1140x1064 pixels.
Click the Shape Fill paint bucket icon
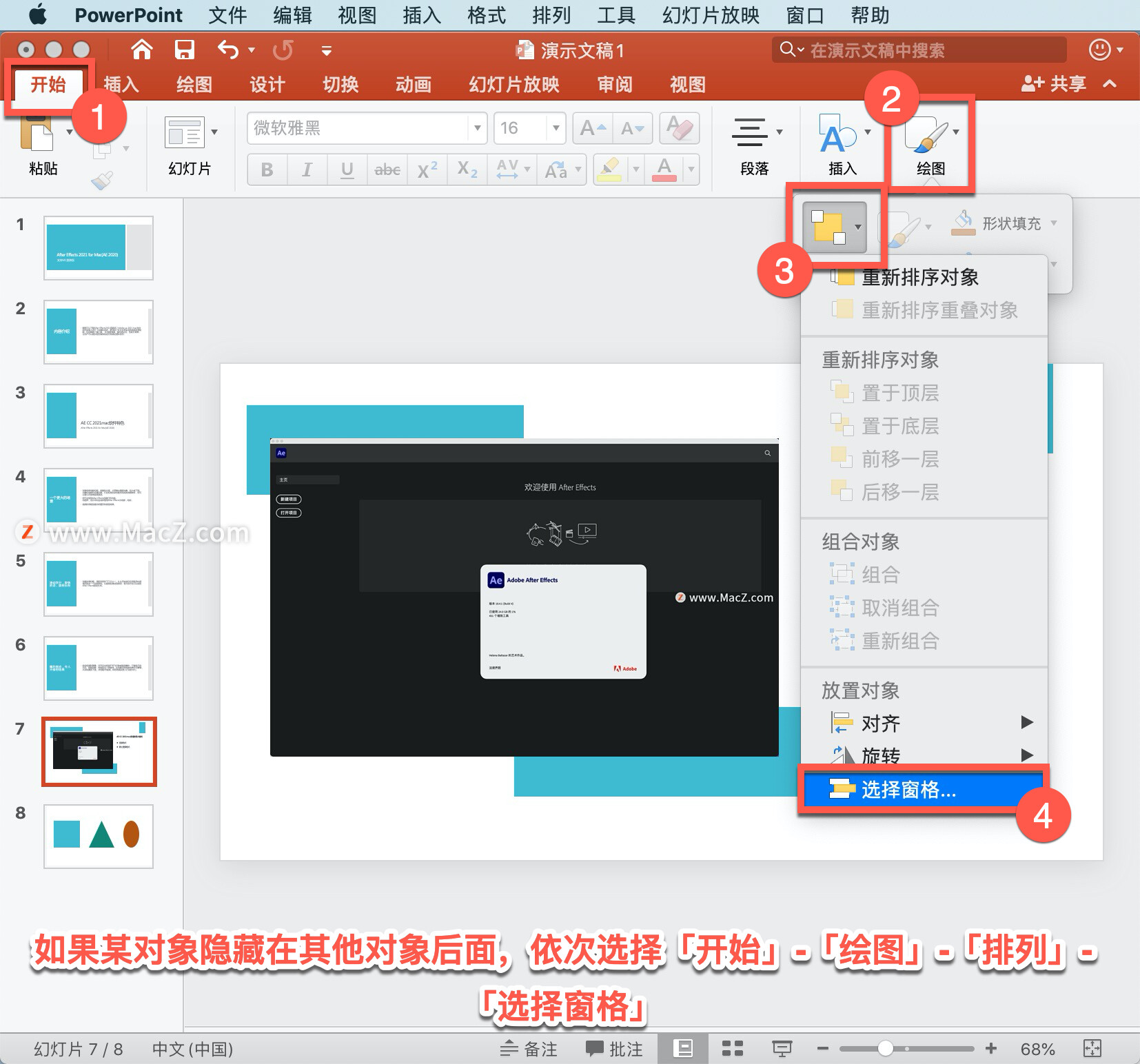tap(964, 223)
